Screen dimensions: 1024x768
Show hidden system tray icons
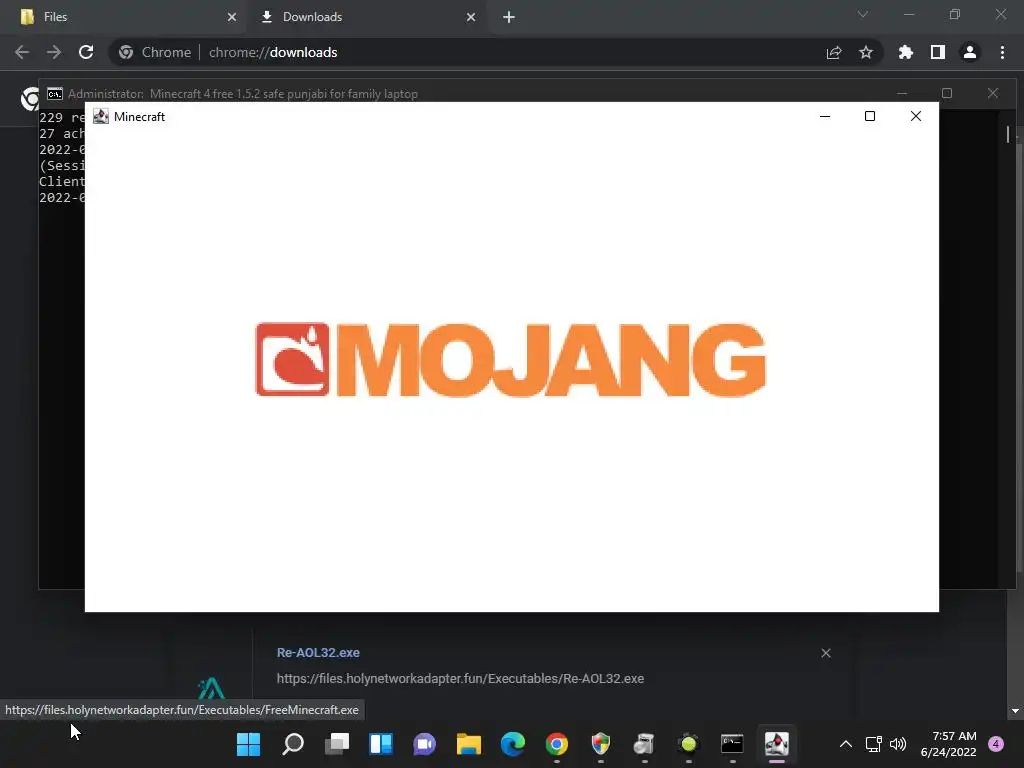pyautogui.click(x=846, y=744)
